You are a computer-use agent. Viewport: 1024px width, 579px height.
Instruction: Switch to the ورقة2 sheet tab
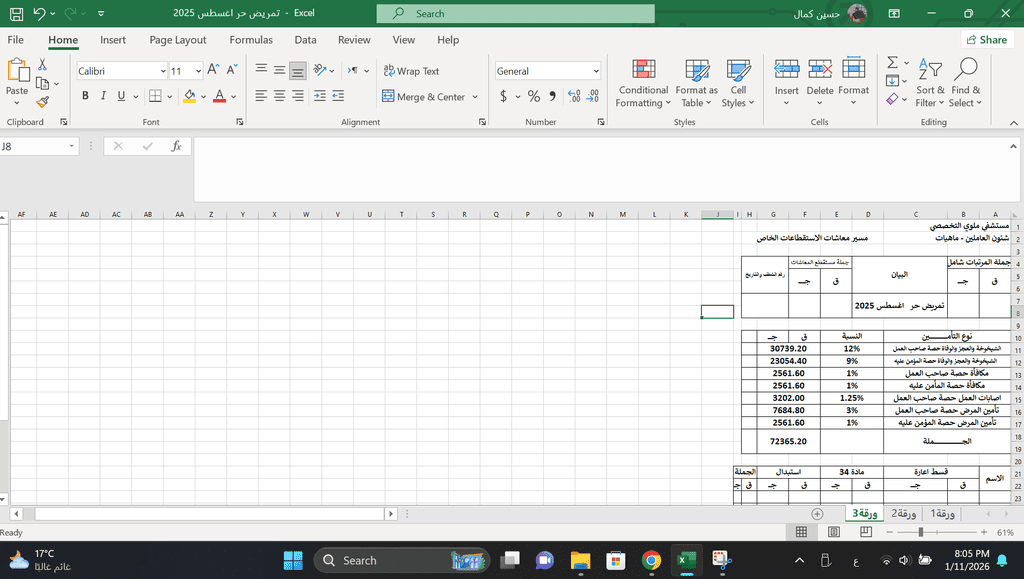903,514
